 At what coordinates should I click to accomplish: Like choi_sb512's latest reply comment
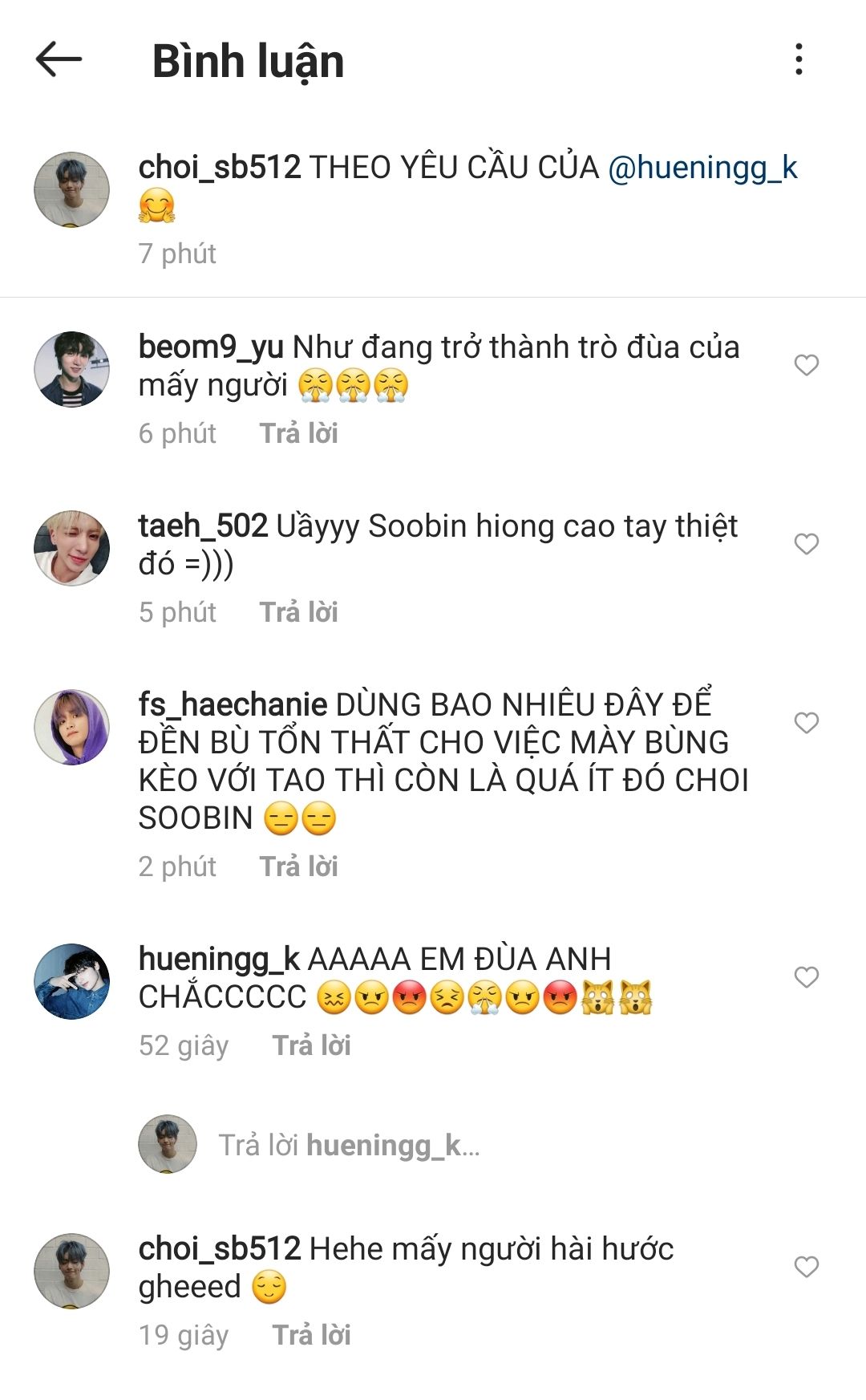click(806, 1267)
